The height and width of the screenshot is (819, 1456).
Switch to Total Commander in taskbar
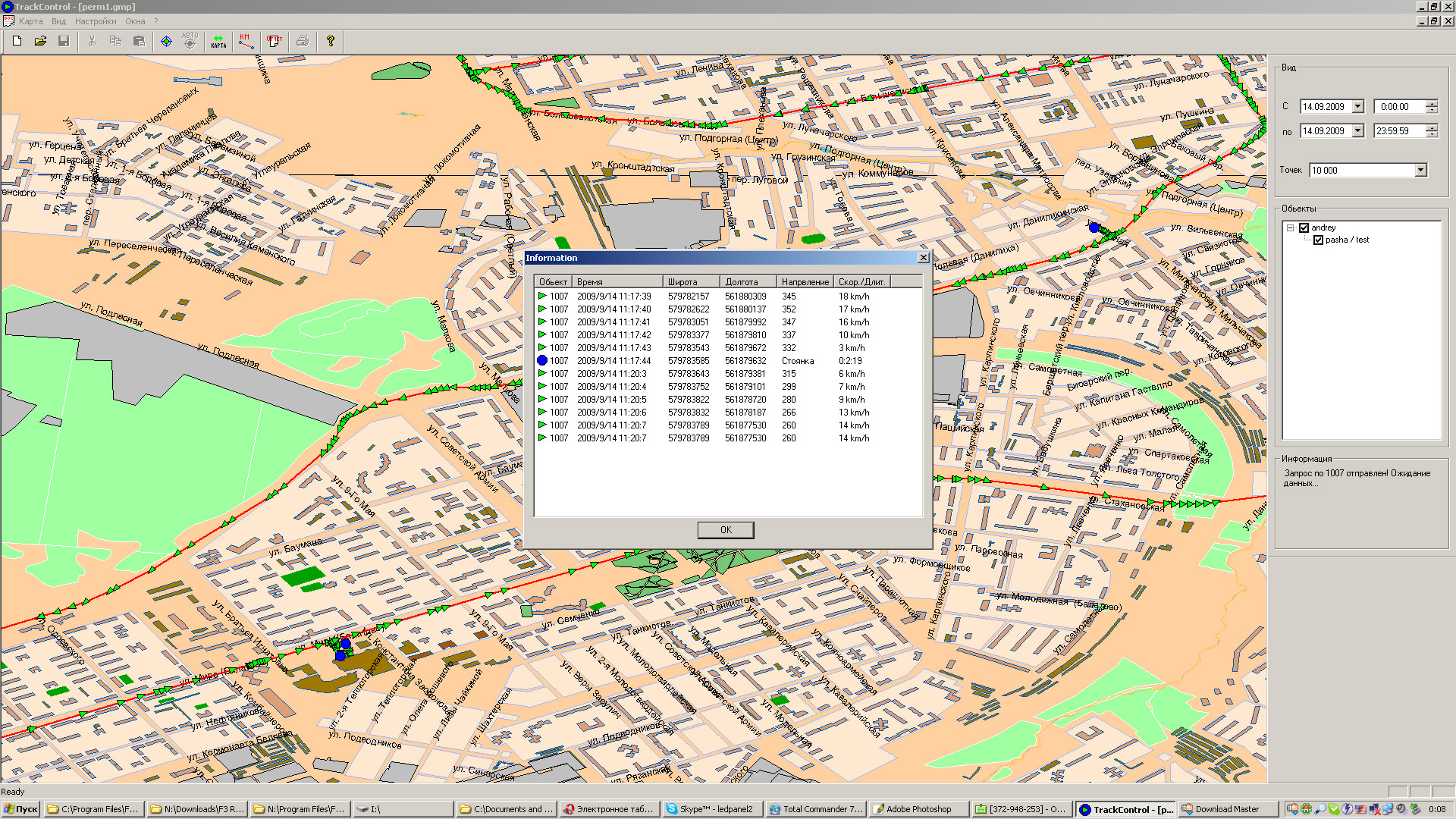pos(815,809)
